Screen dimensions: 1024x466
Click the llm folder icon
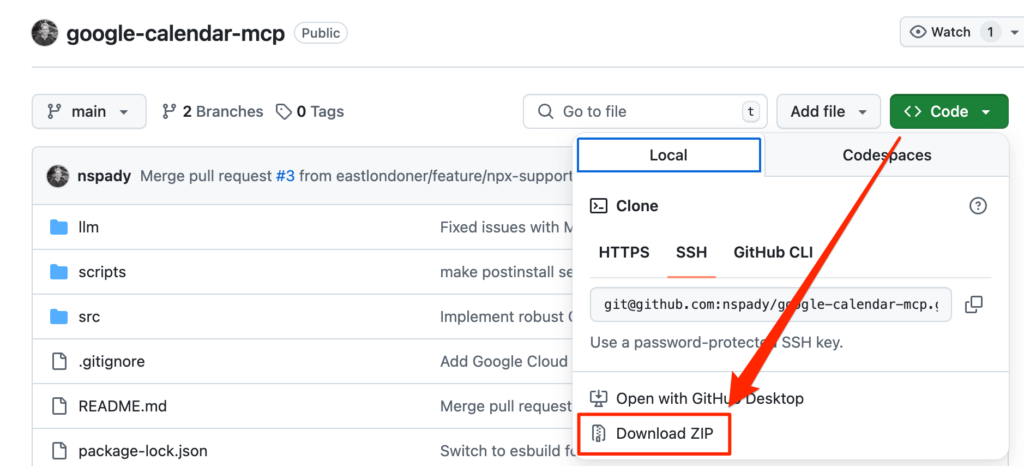58,228
